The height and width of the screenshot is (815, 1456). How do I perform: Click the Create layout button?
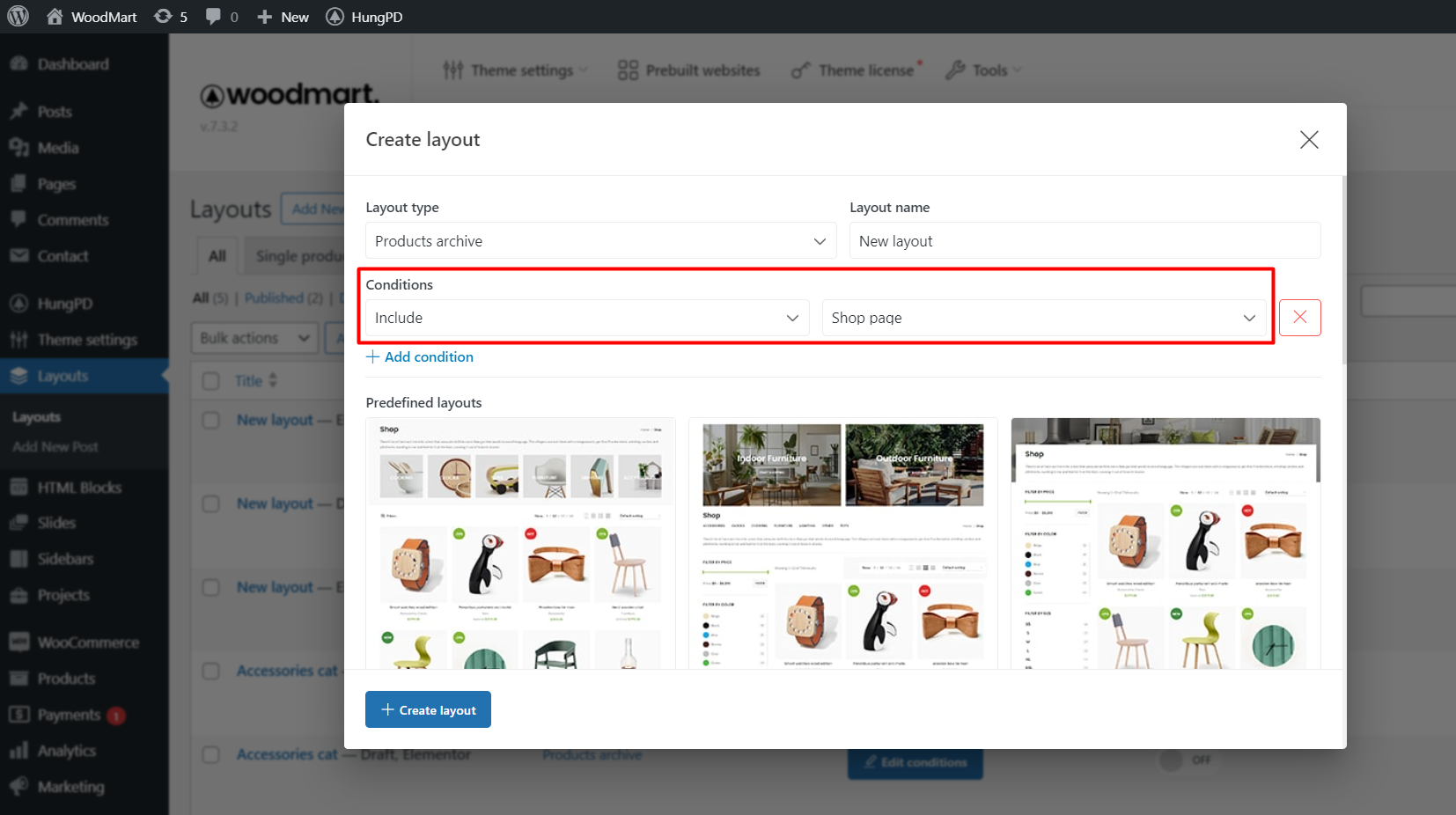coord(428,709)
